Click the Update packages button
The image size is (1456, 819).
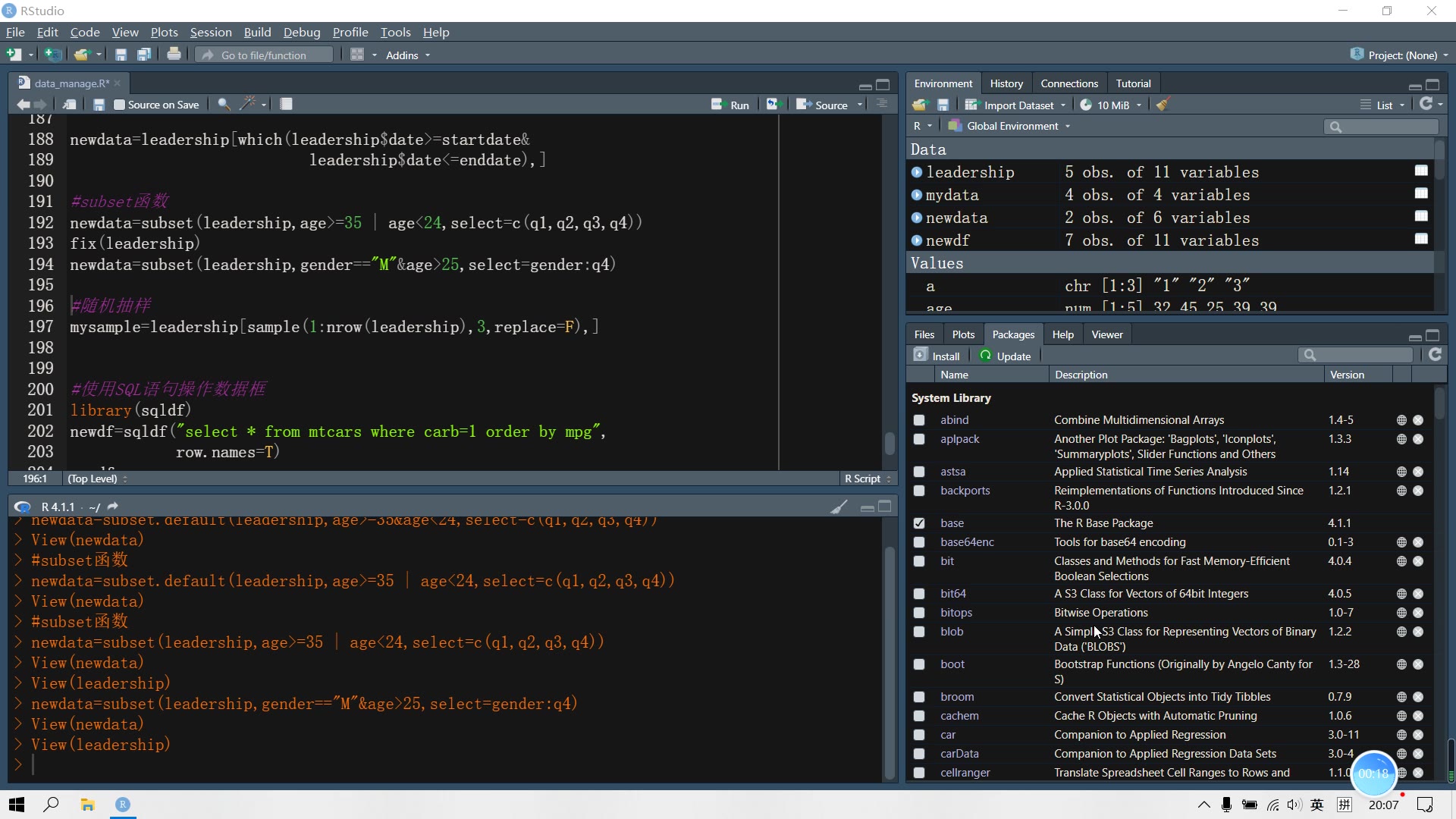click(x=1006, y=356)
